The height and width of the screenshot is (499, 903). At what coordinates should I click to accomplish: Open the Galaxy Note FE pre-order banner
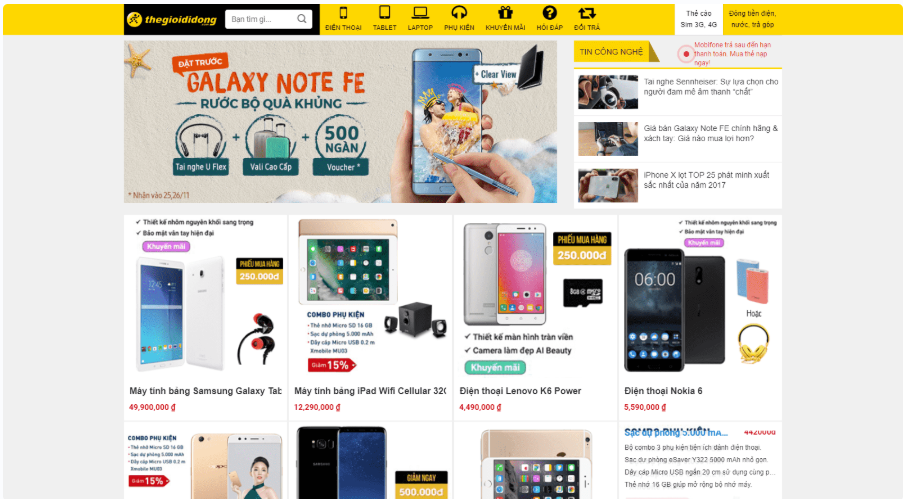[340, 122]
